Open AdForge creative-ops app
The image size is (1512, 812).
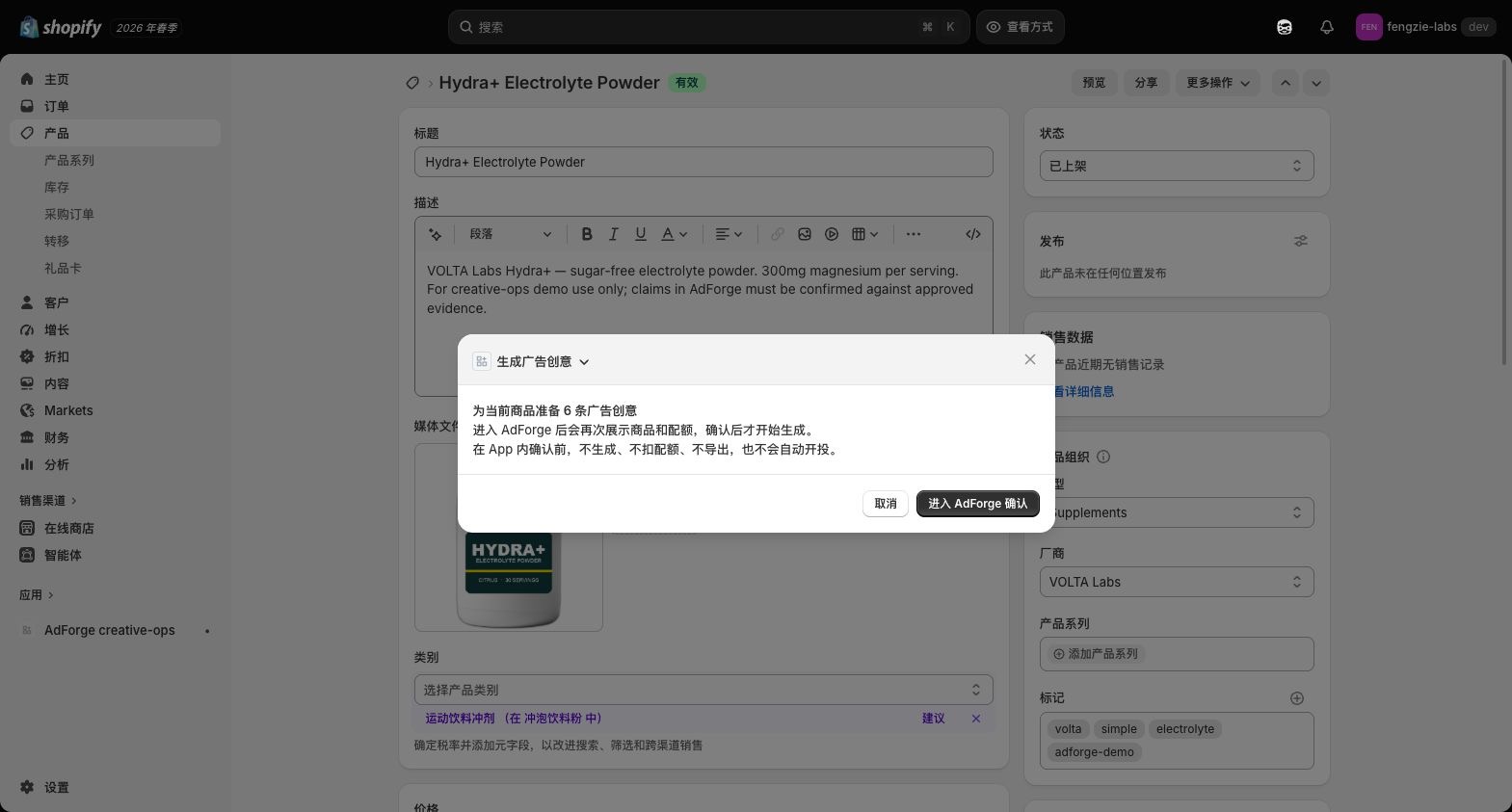point(116,630)
